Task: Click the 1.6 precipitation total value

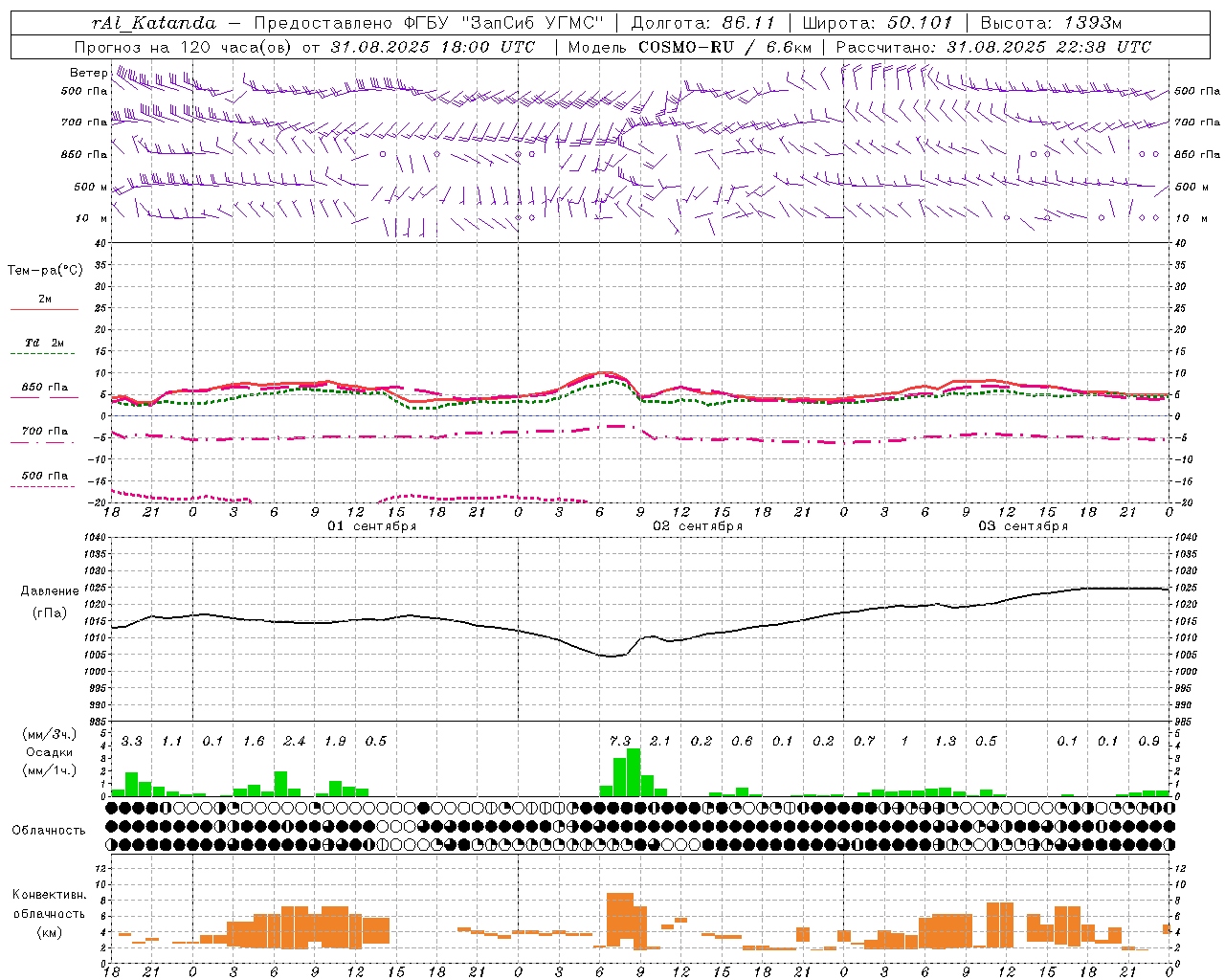Action: coord(254,741)
